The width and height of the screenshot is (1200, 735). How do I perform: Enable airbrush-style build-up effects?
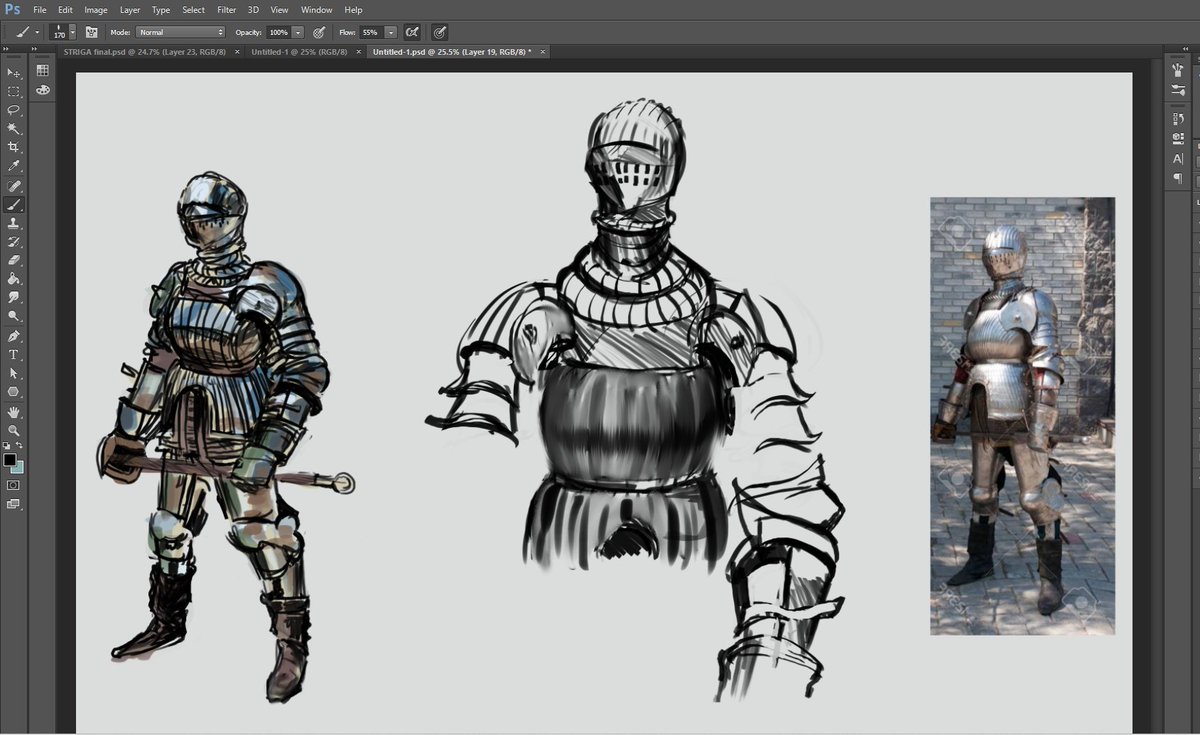411,32
